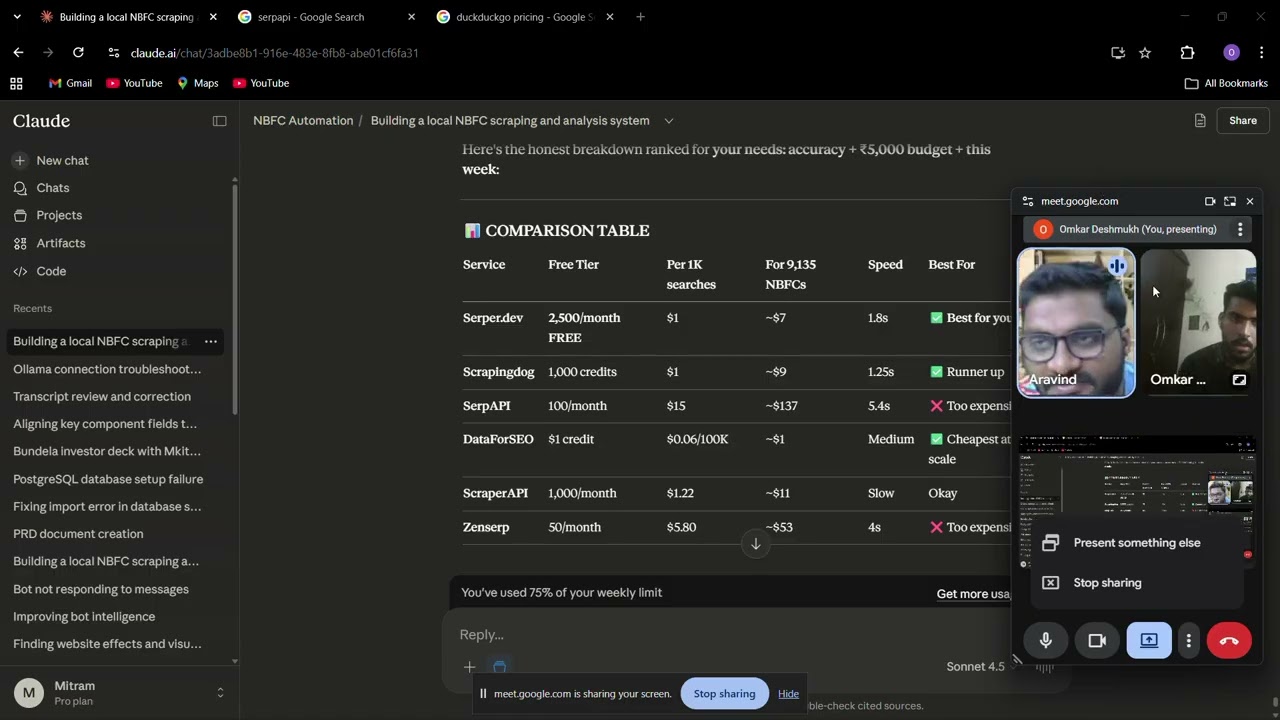
Task: Select Present something else in Meet
Action: point(1136,543)
